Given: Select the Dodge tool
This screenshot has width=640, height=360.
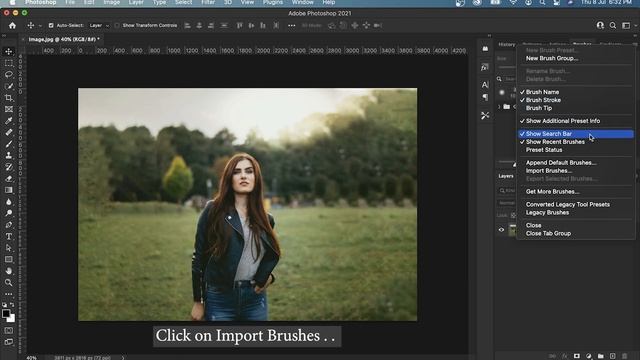Looking at the screenshot, I should 9,213.
